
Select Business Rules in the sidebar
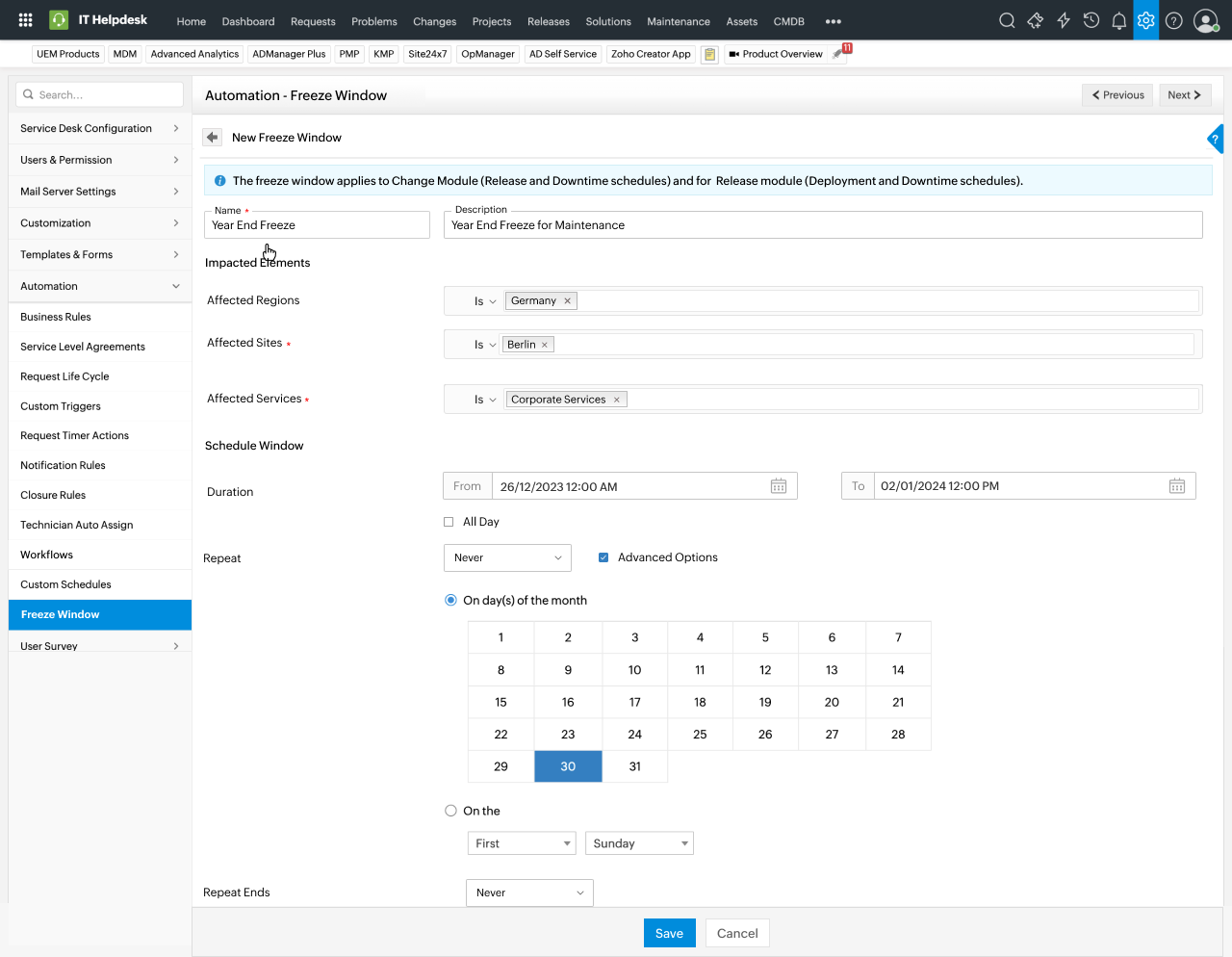point(56,317)
